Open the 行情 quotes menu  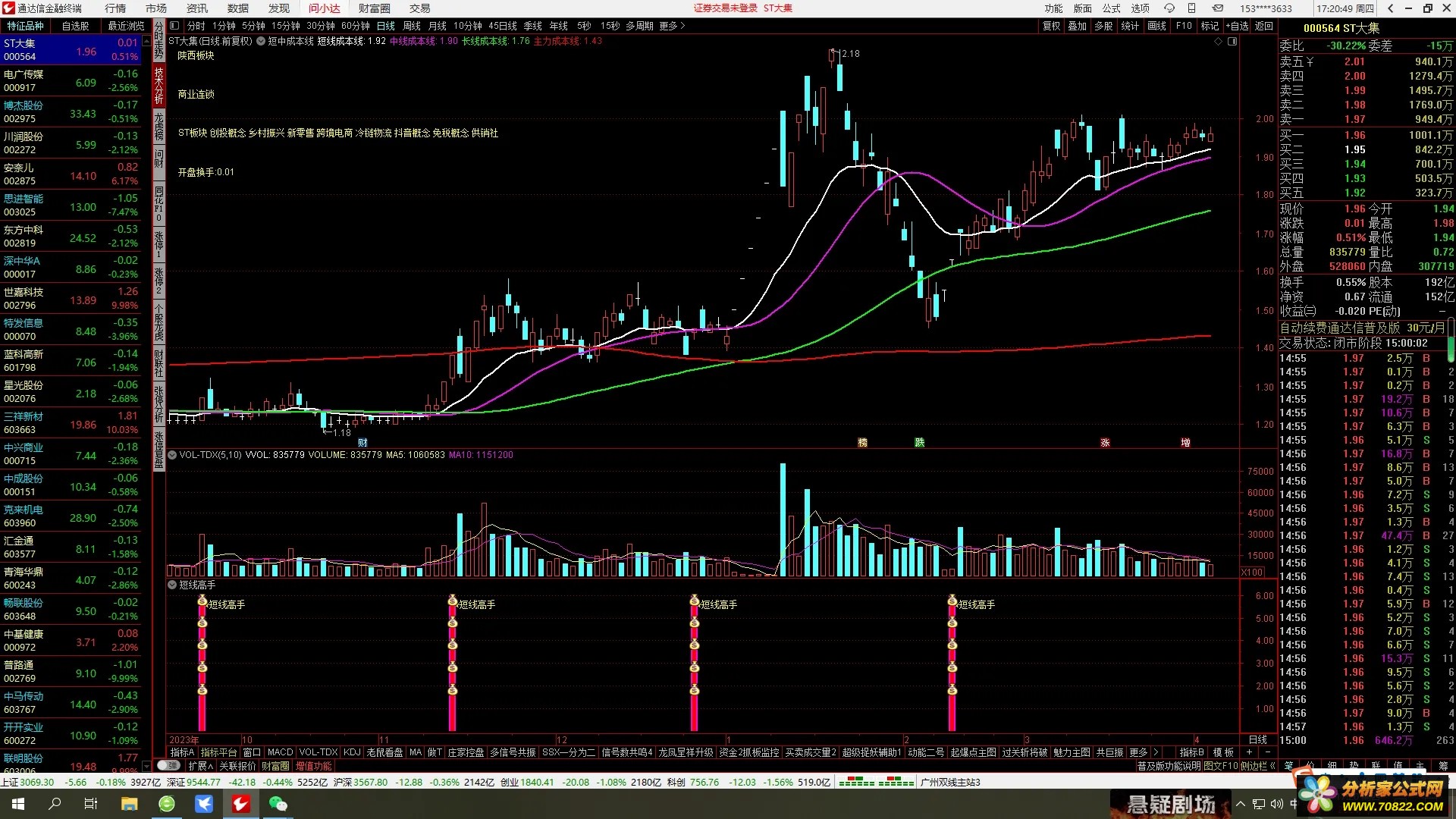(x=115, y=8)
